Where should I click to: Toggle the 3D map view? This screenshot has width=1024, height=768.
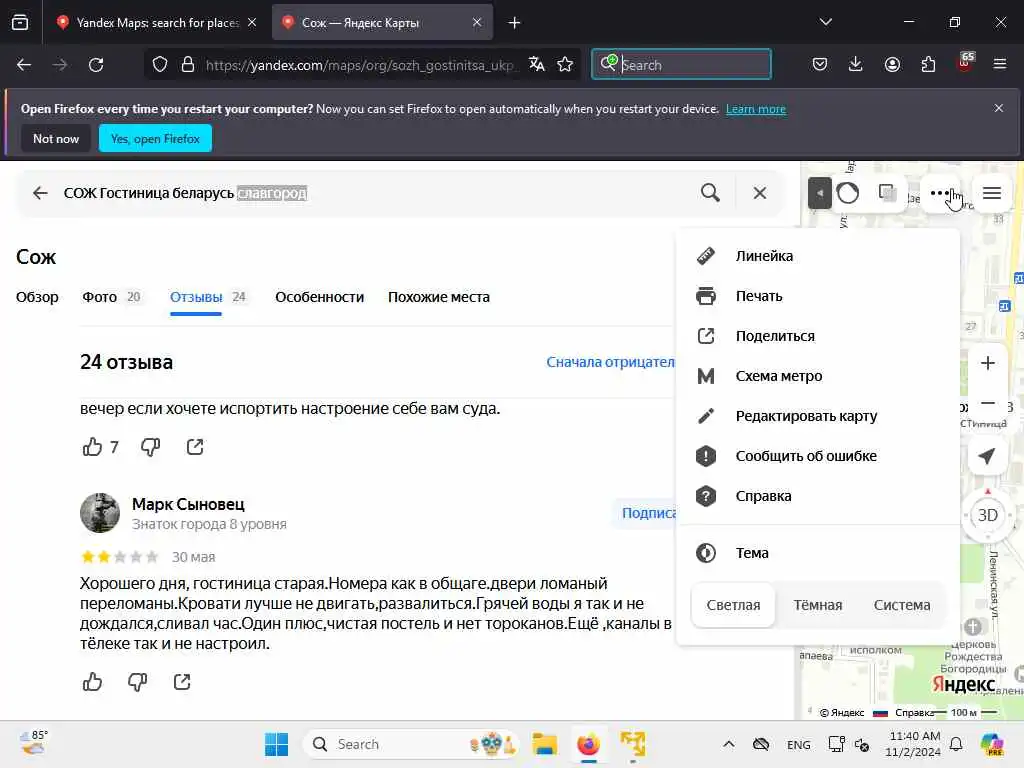(987, 515)
